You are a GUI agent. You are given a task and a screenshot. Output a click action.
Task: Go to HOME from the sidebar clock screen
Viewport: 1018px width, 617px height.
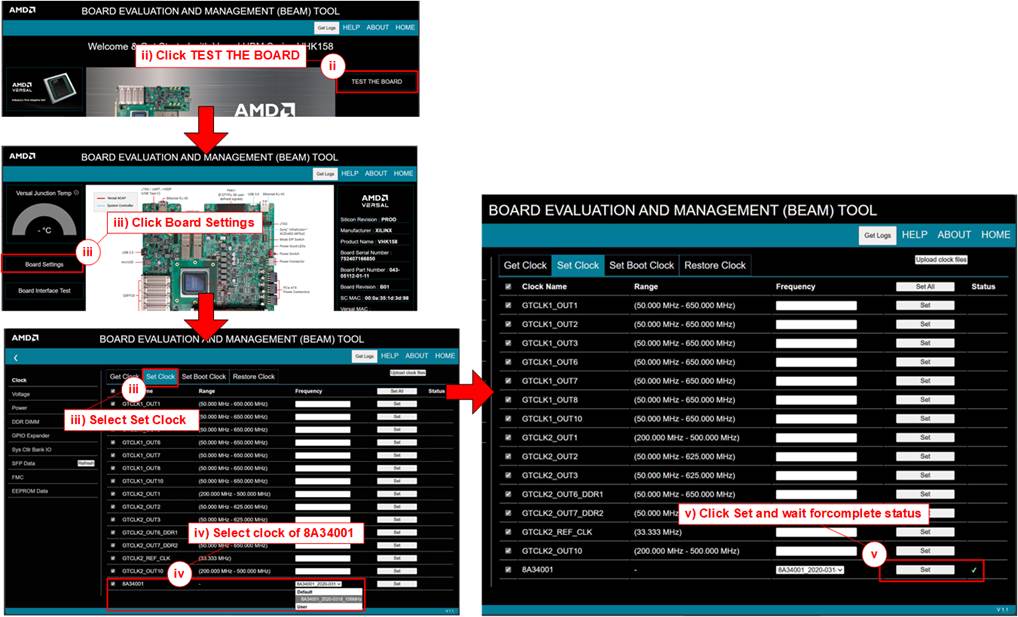(445, 355)
